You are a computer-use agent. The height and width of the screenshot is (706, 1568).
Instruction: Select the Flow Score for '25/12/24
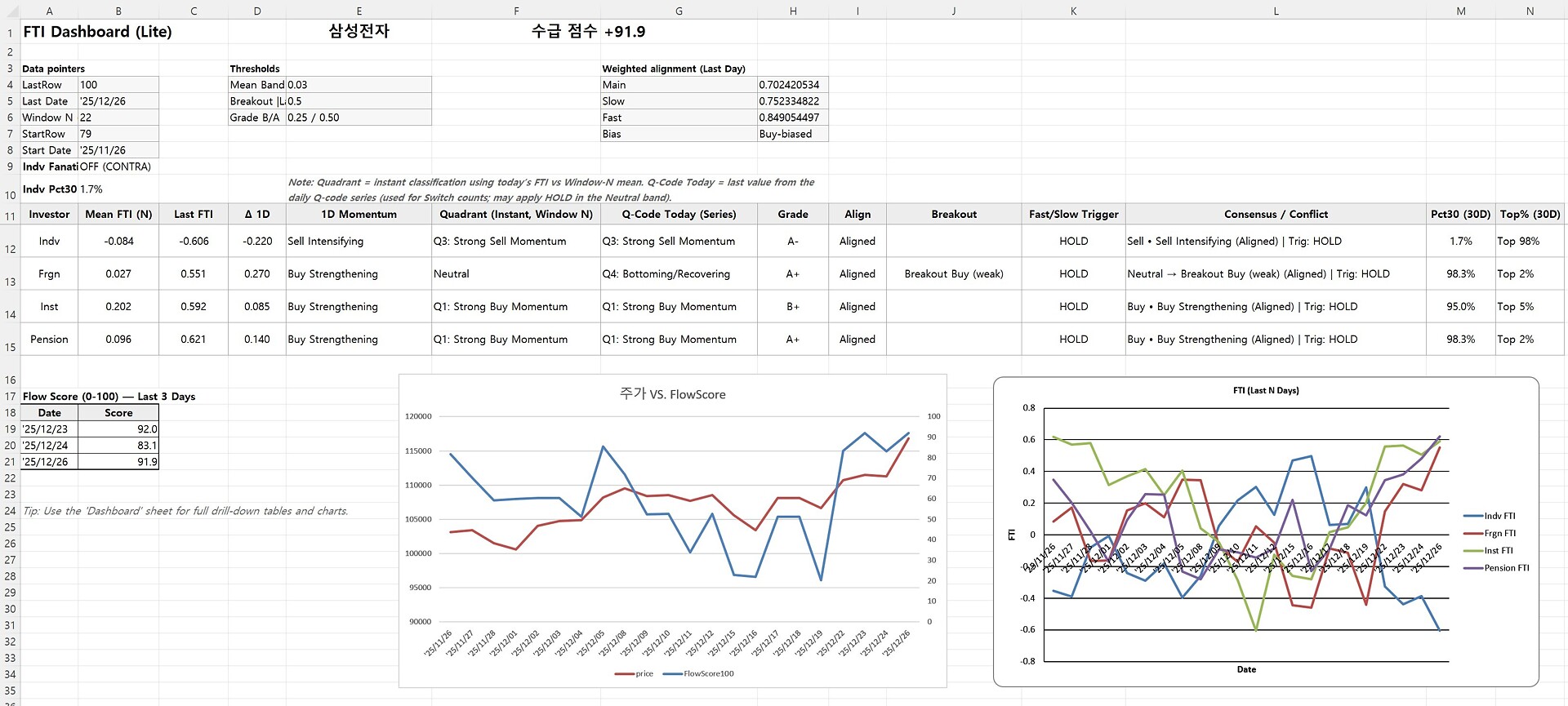tap(118, 446)
